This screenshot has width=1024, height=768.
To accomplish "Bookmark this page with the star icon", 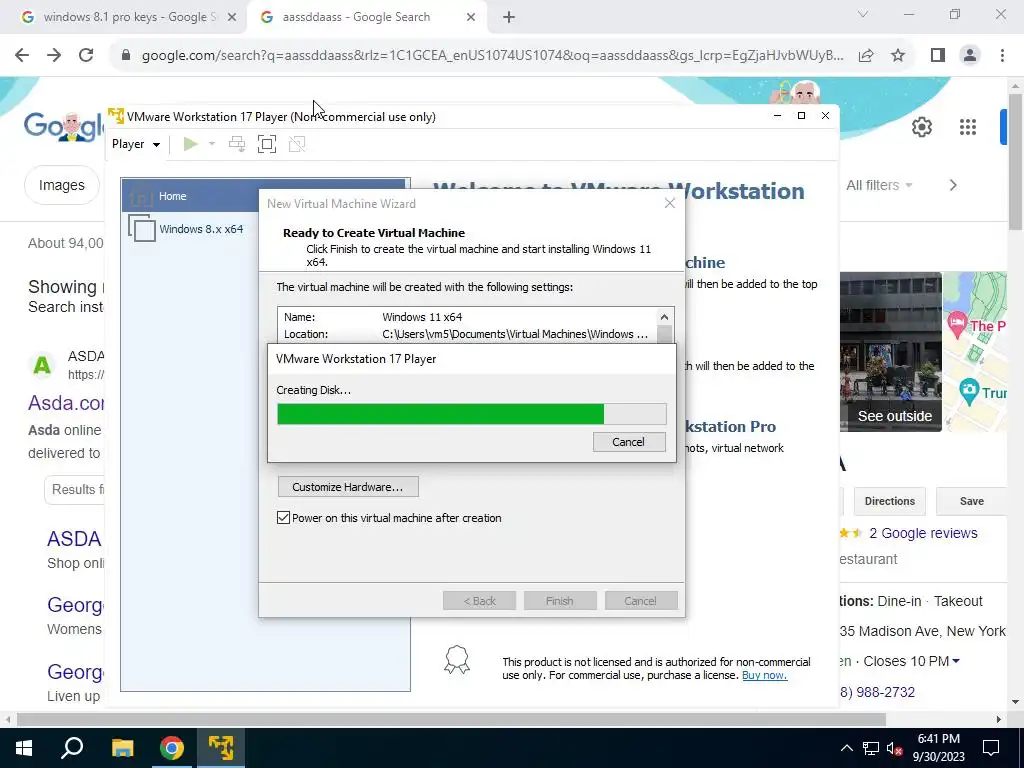I will (898, 56).
